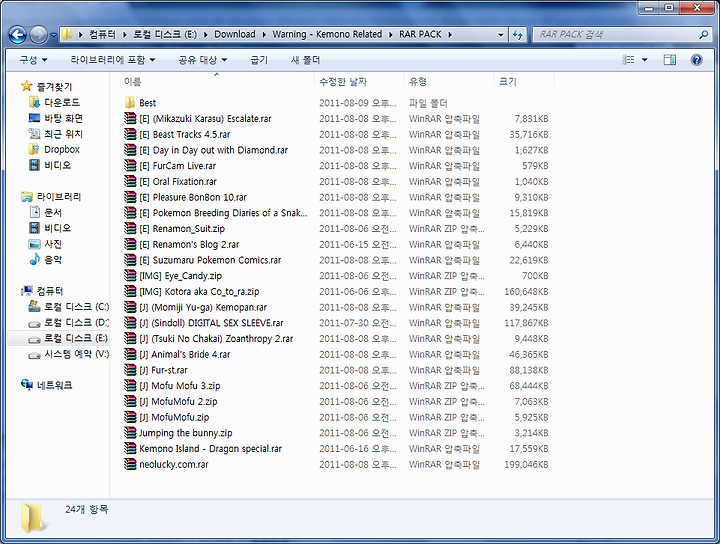Screen dimensions: 720x544
Task: Click the search magnifier icon
Action: (x=703, y=34)
